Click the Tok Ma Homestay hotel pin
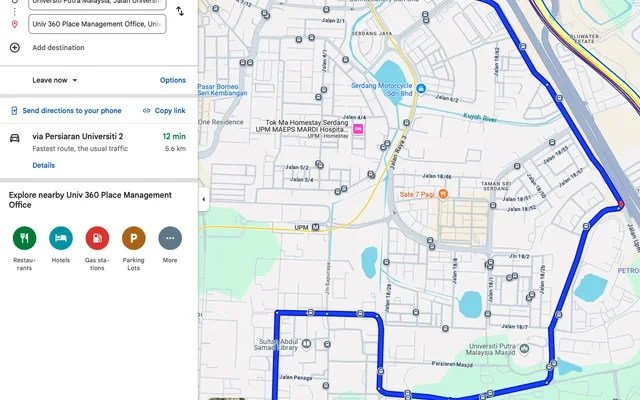The image size is (640, 400). tap(358, 129)
